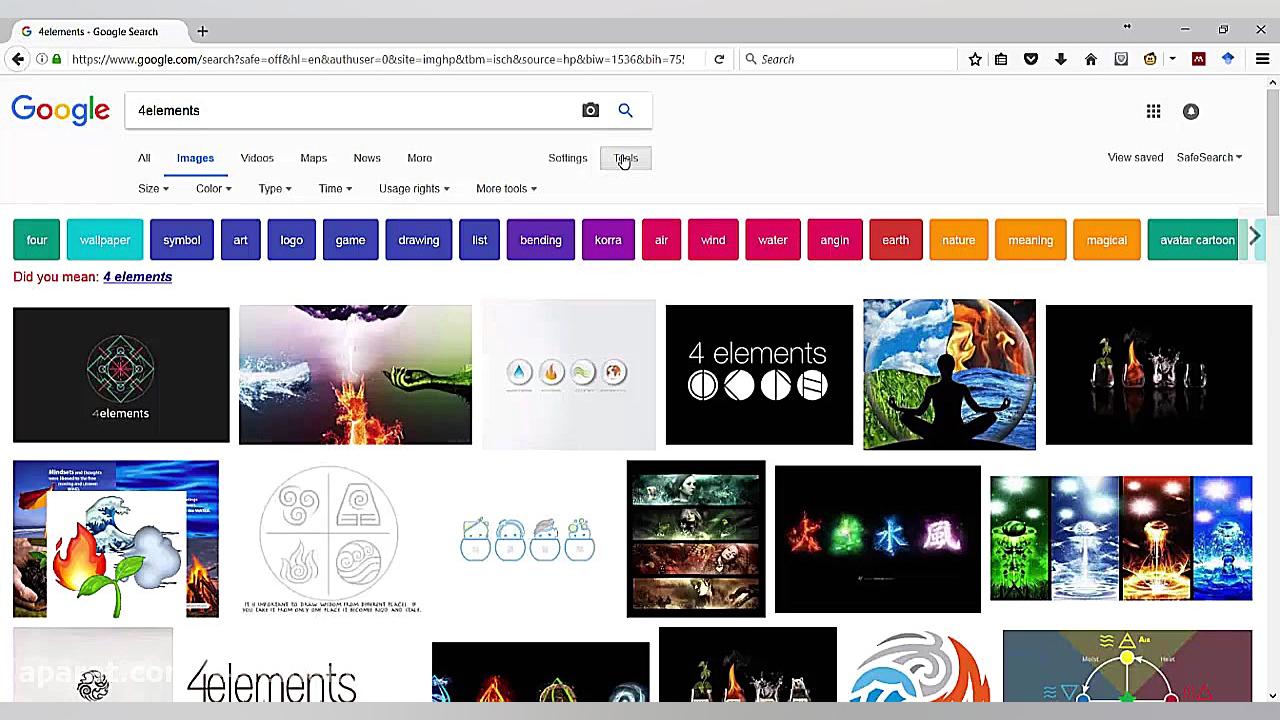Open the Firefox hamburger menu
1280x720 pixels.
pos(1262,59)
